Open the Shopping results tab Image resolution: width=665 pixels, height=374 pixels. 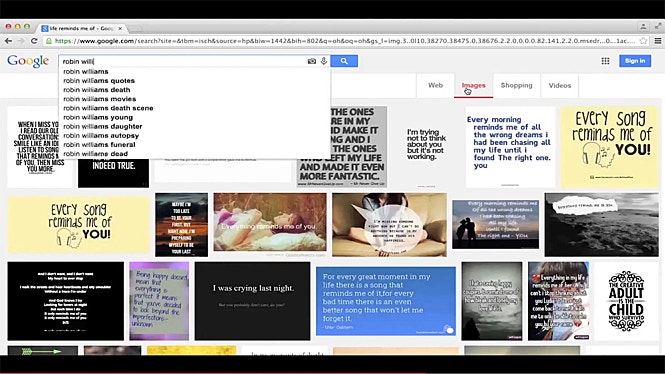point(516,85)
